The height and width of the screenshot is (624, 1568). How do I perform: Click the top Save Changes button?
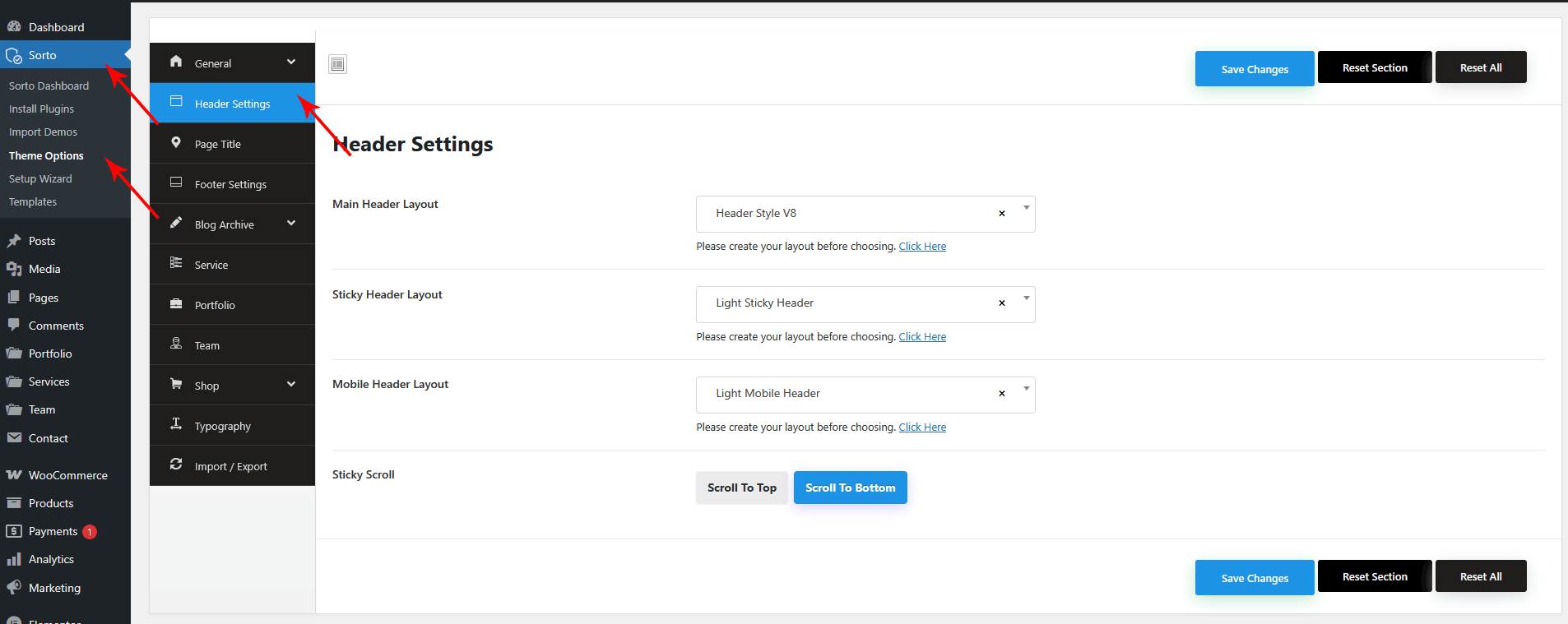[1254, 69]
